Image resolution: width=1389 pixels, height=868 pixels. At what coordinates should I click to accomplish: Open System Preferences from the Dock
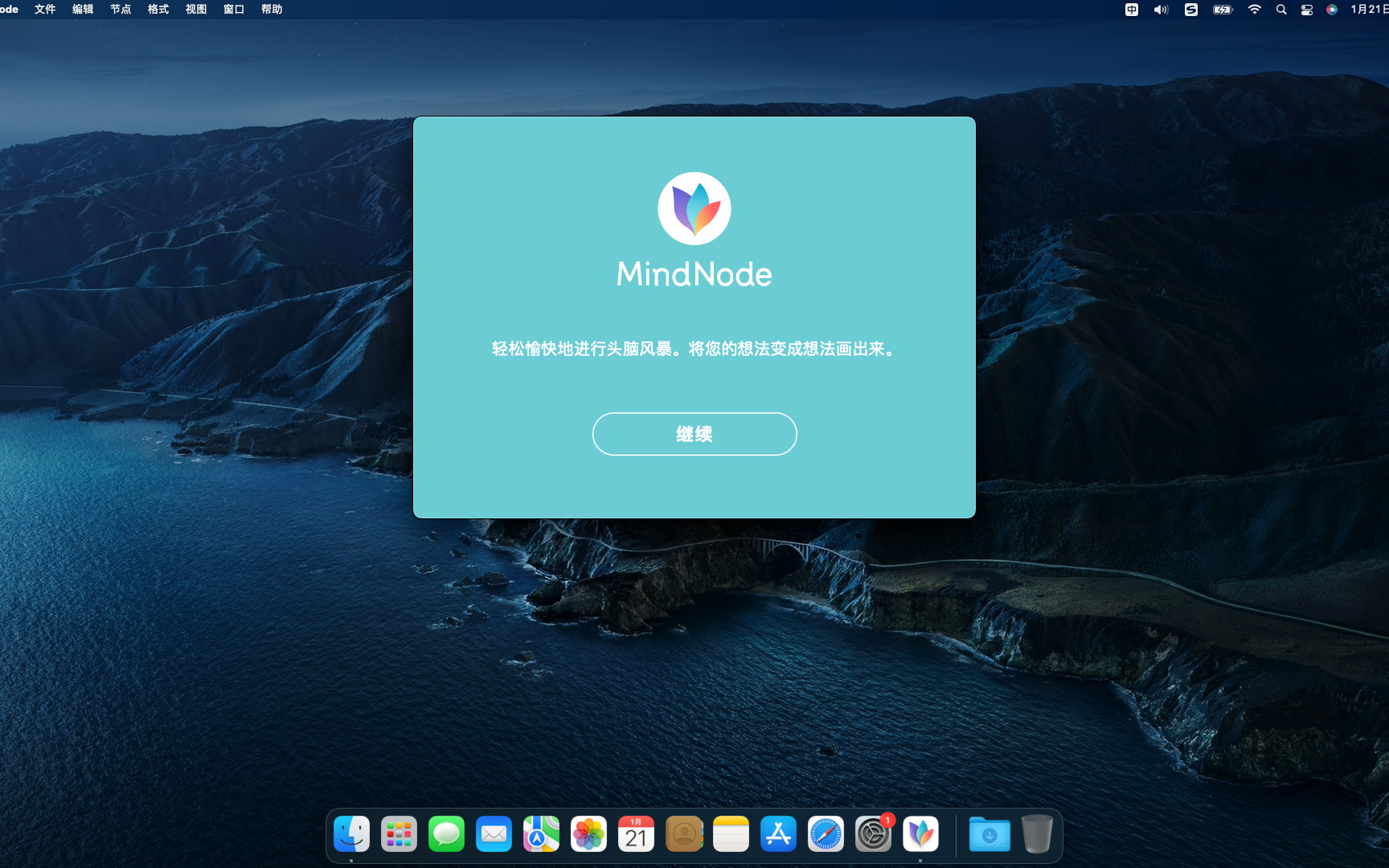873,834
